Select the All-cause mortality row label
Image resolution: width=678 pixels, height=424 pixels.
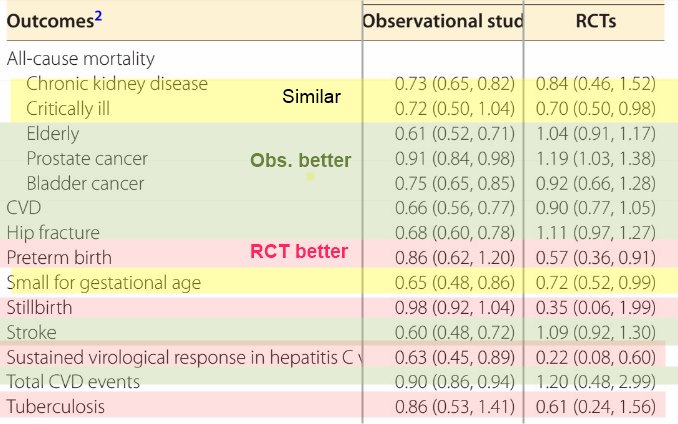point(80,59)
